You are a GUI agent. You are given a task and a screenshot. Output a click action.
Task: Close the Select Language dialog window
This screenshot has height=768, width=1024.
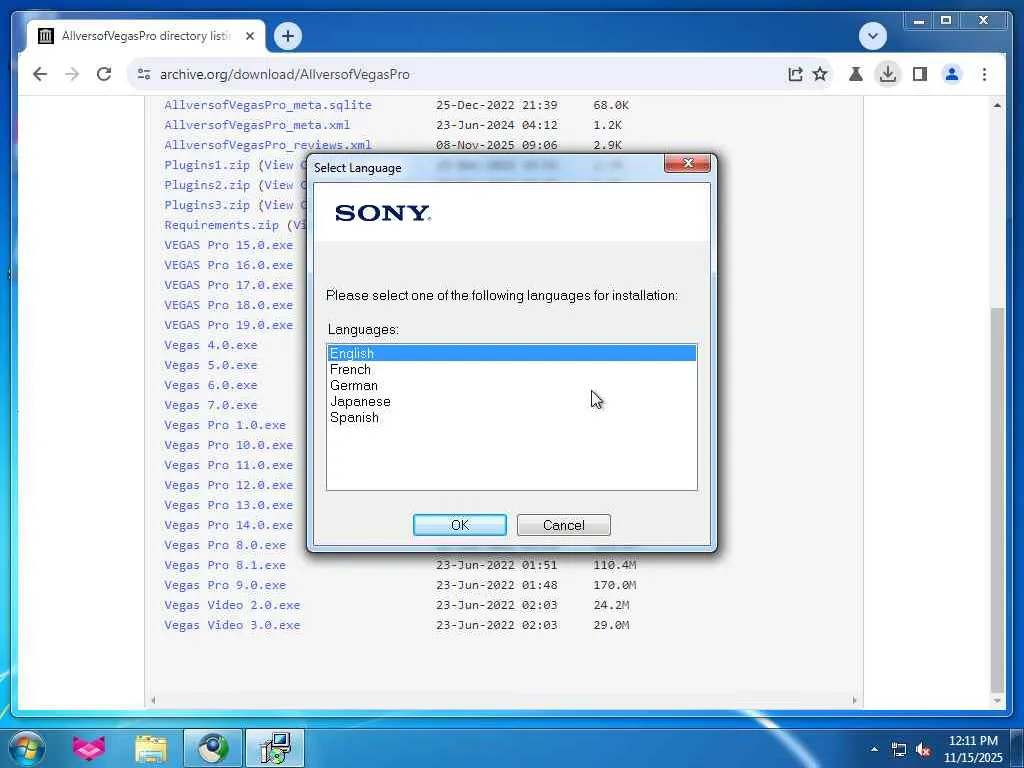(687, 163)
